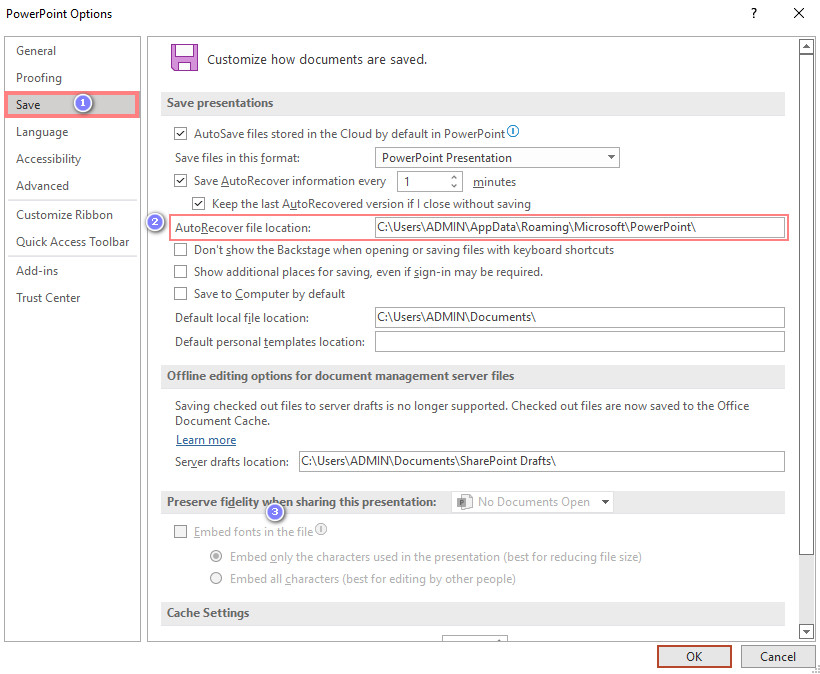Check Embed fonts in the file

[180, 532]
